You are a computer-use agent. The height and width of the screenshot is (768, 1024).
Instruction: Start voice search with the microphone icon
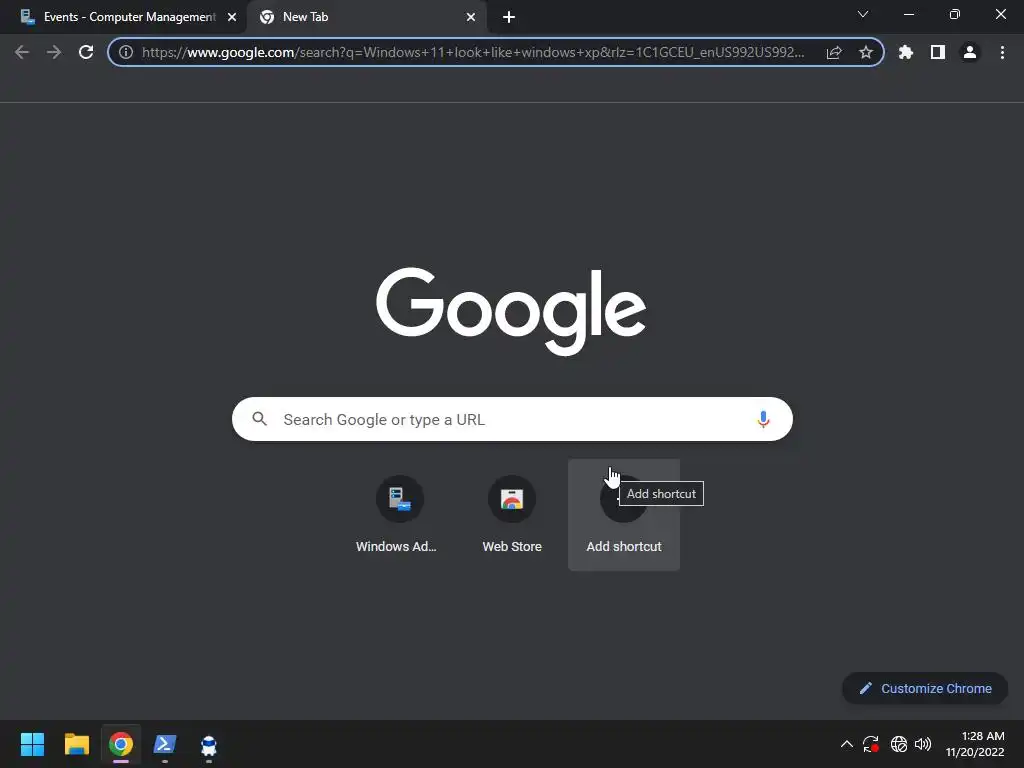(x=763, y=419)
